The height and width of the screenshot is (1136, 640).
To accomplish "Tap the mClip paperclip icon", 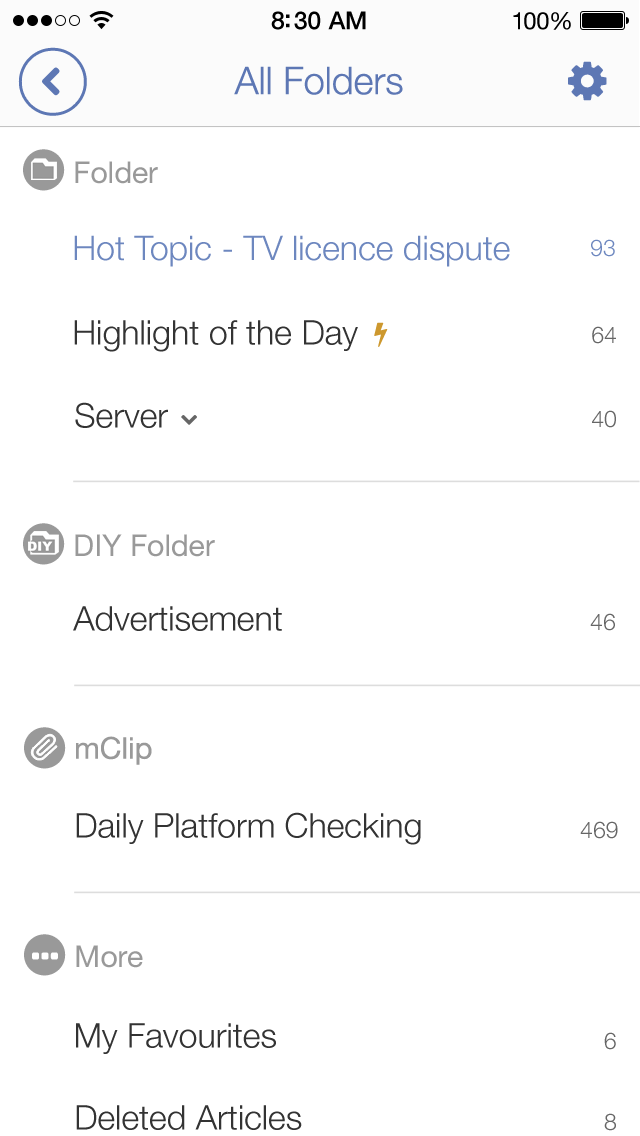I will (43, 748).
